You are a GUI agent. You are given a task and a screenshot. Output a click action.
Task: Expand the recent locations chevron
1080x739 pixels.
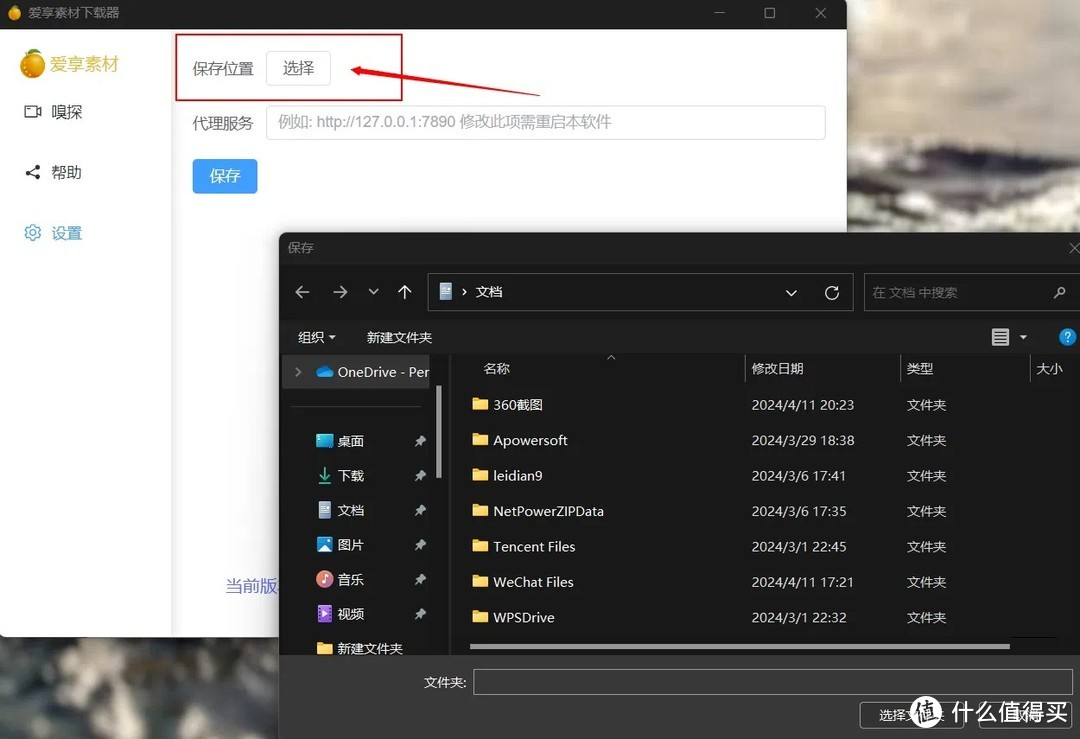pyautogui.click(x=373, y=292)
